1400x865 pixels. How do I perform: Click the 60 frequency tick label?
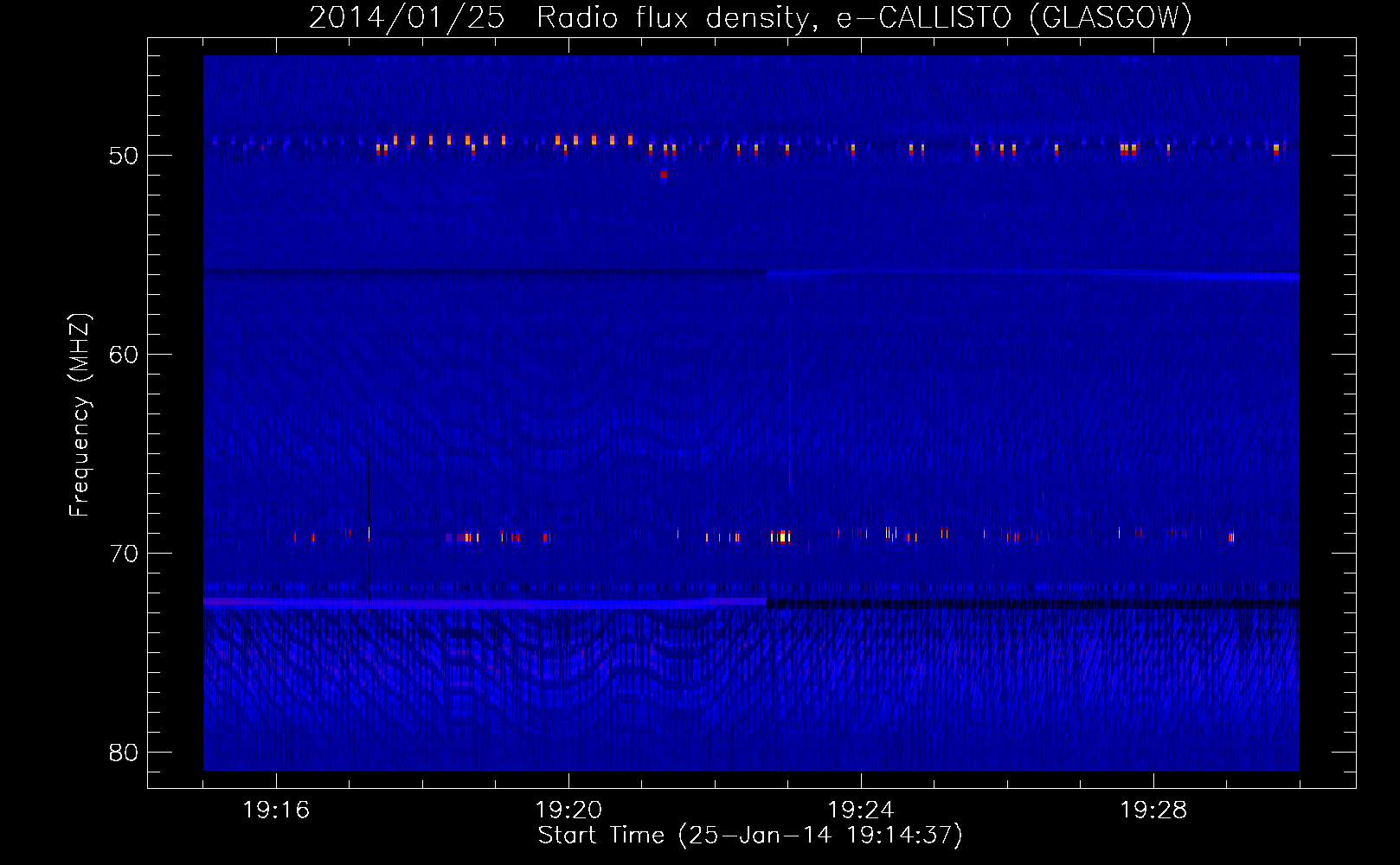(x=124, y=355)
